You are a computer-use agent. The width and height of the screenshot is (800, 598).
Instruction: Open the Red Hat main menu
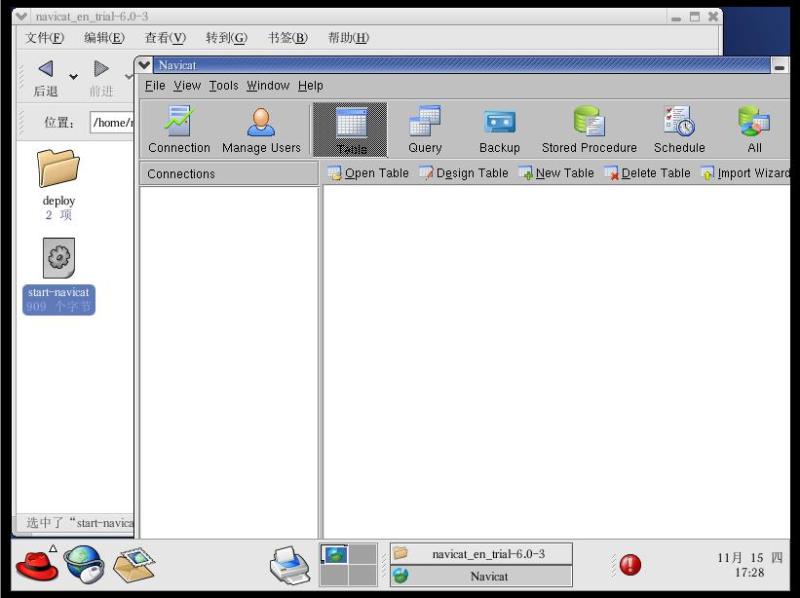[36, 565]
